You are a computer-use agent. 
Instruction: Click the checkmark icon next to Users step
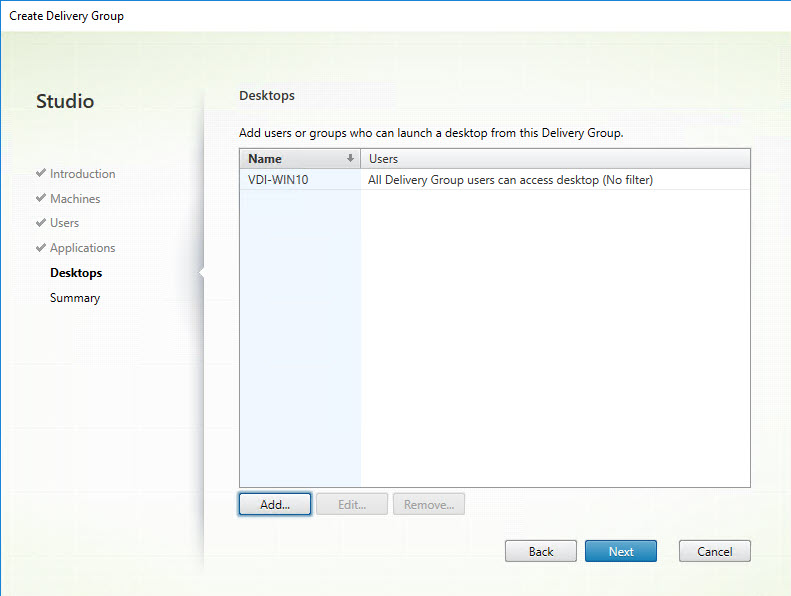click(x=41, y=223)
